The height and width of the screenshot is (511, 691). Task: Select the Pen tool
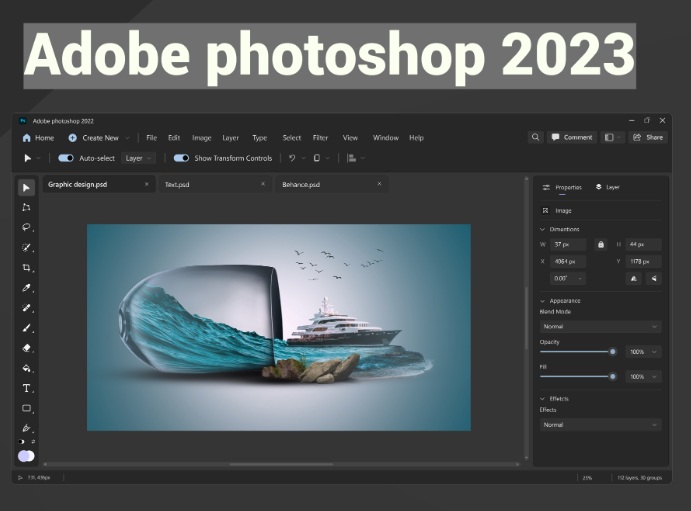coord(26,428)
